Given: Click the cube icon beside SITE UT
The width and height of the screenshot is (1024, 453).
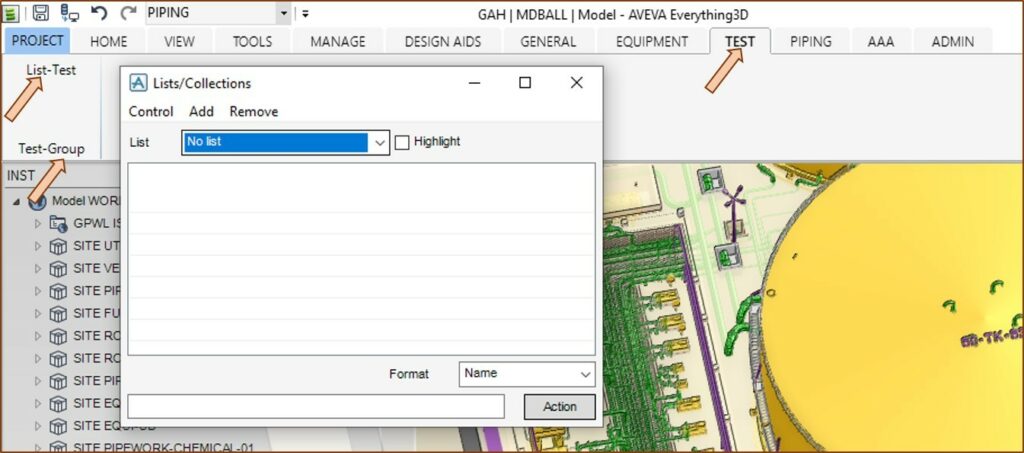Looking at the screenshot, I should click(58, 247).
